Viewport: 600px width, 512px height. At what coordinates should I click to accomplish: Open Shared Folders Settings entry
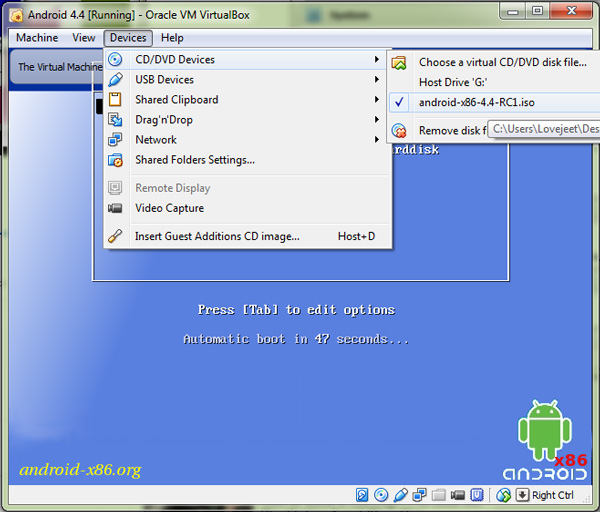coord(248,160)
